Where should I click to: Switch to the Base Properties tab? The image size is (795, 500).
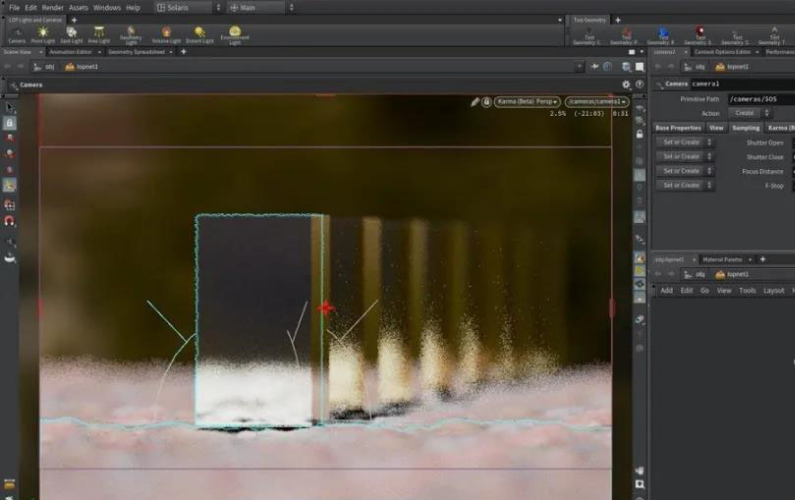tap(678, 128)
